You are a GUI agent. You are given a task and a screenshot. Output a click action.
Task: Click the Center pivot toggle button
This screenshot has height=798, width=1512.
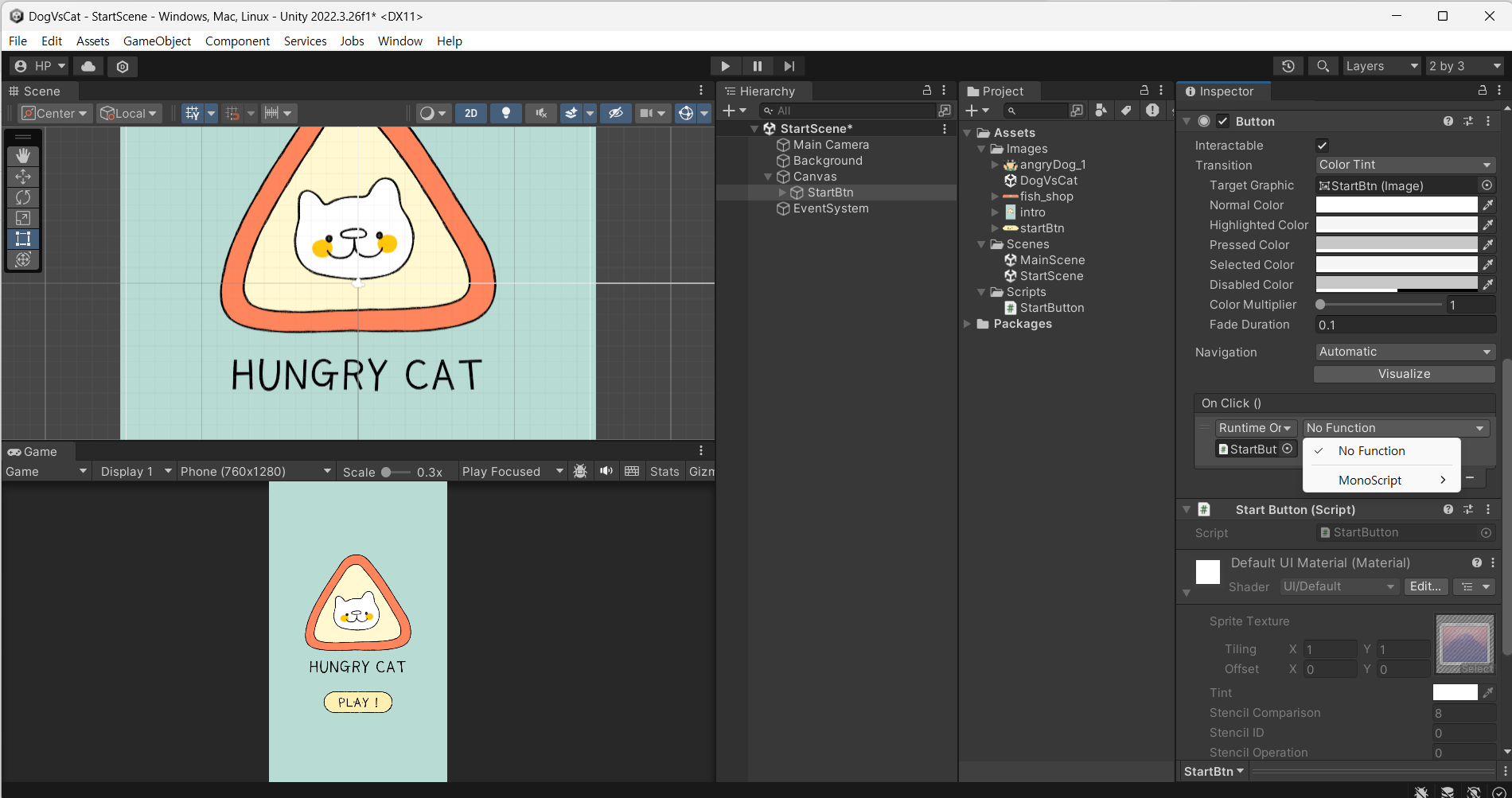(54, 113)
